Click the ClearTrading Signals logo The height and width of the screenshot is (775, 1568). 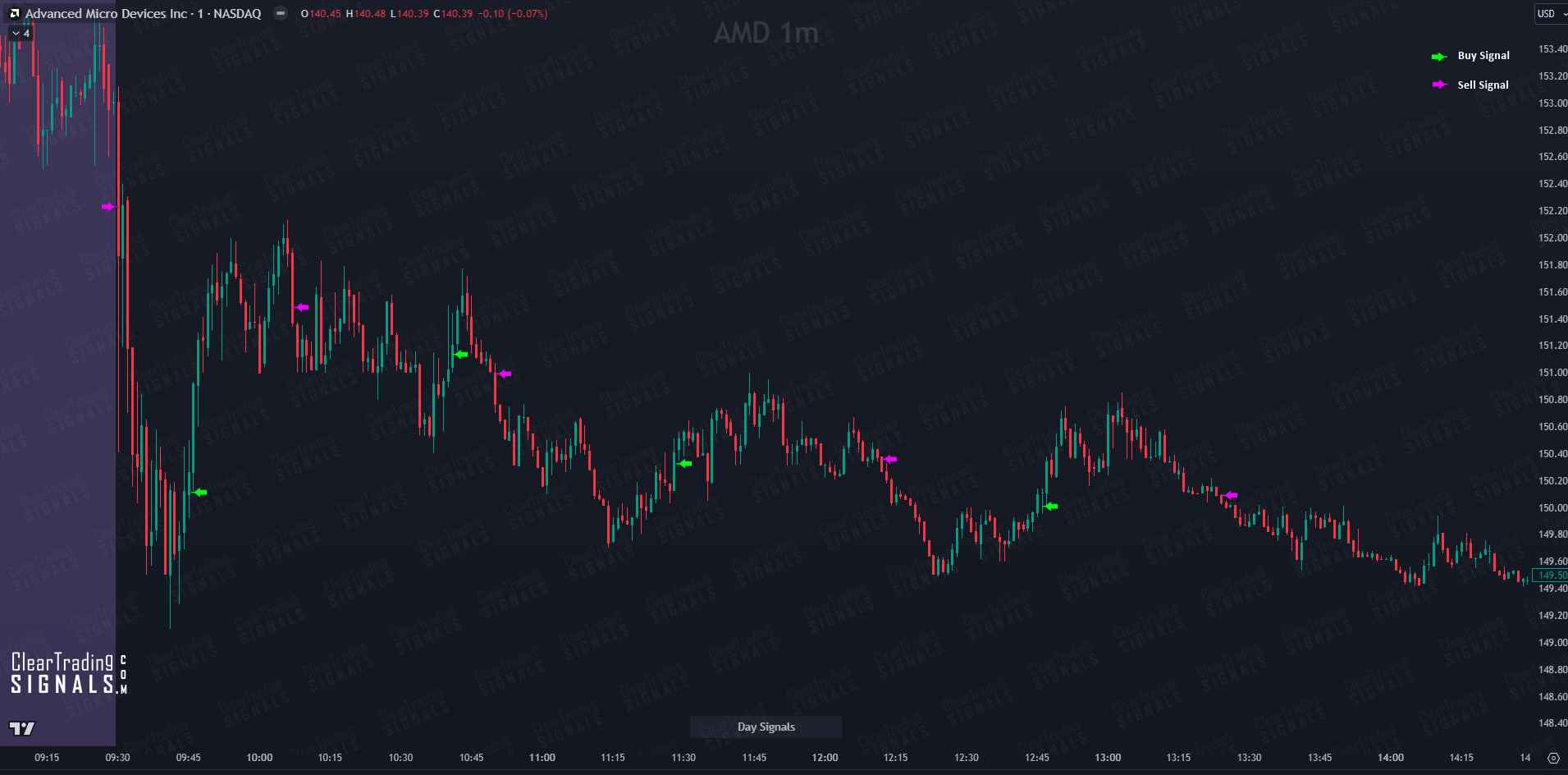69,673
